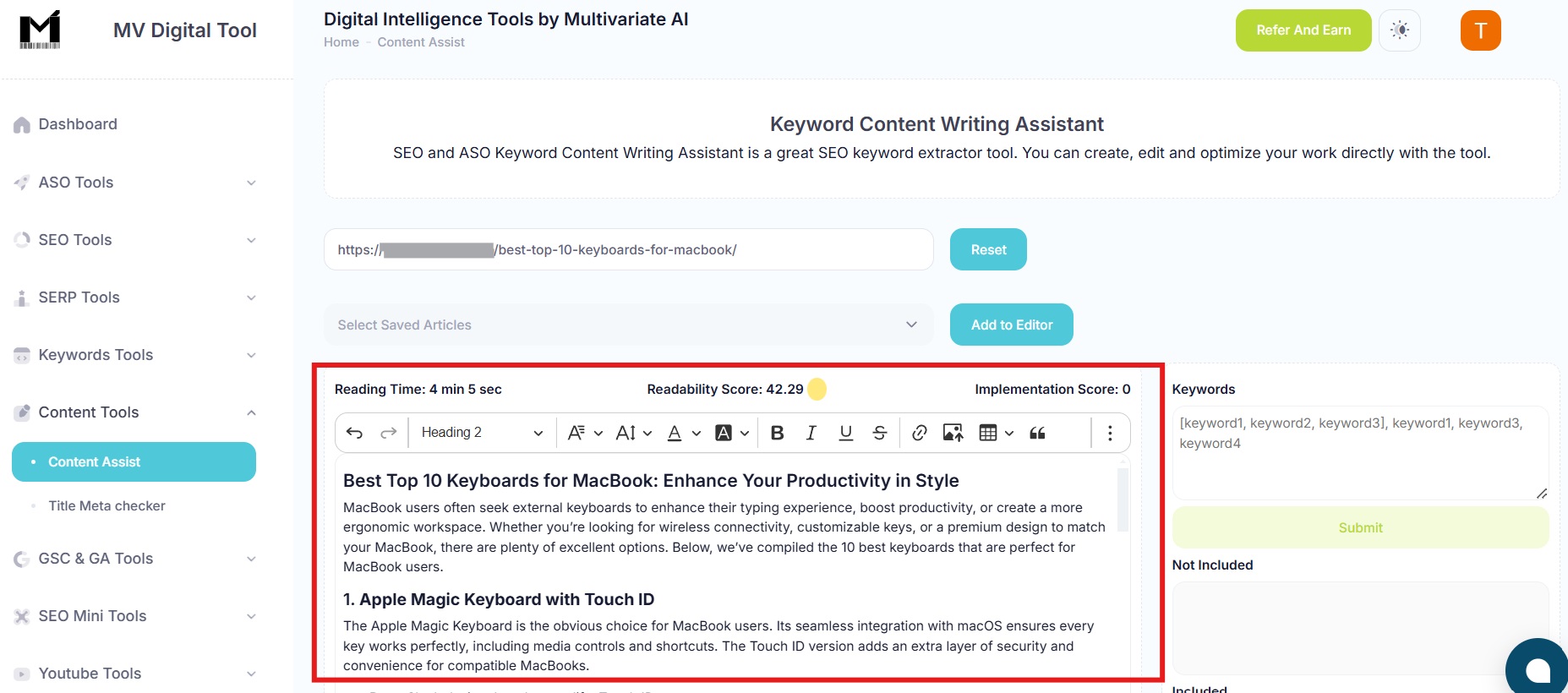
Task: Expand the SEO Mini Tools chevron
Action: [251, 616]
